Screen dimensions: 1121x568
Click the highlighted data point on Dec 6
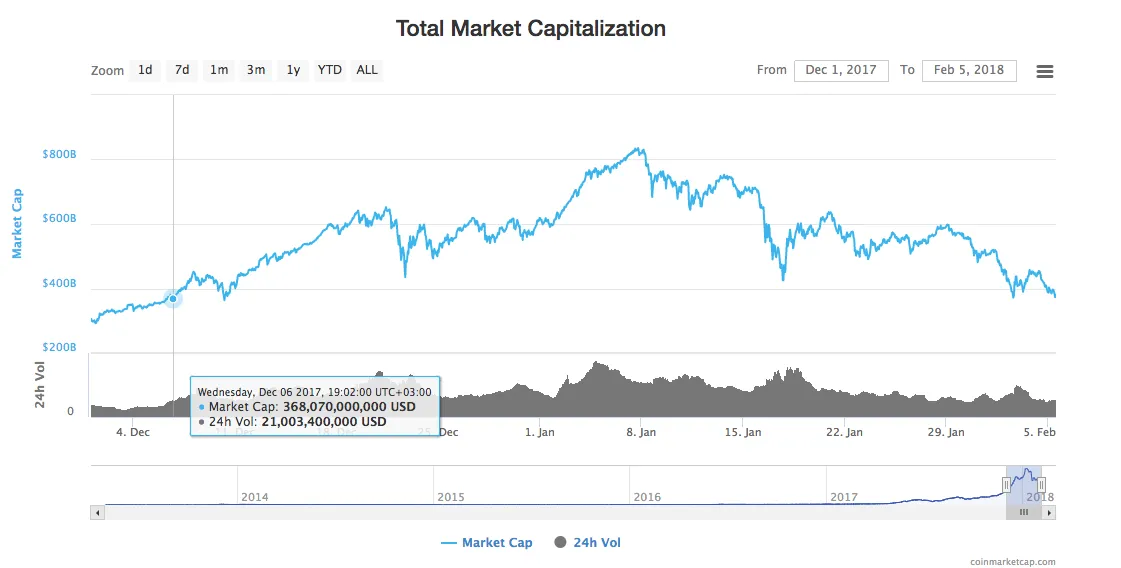(x=173, y=299)
